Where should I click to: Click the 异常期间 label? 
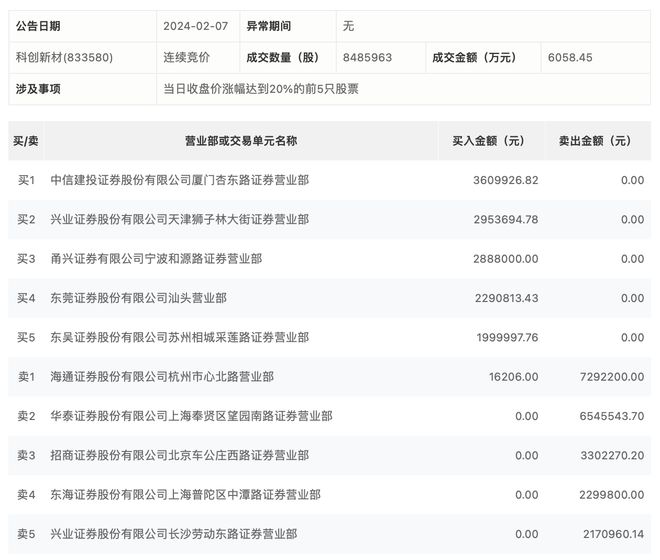269,26
